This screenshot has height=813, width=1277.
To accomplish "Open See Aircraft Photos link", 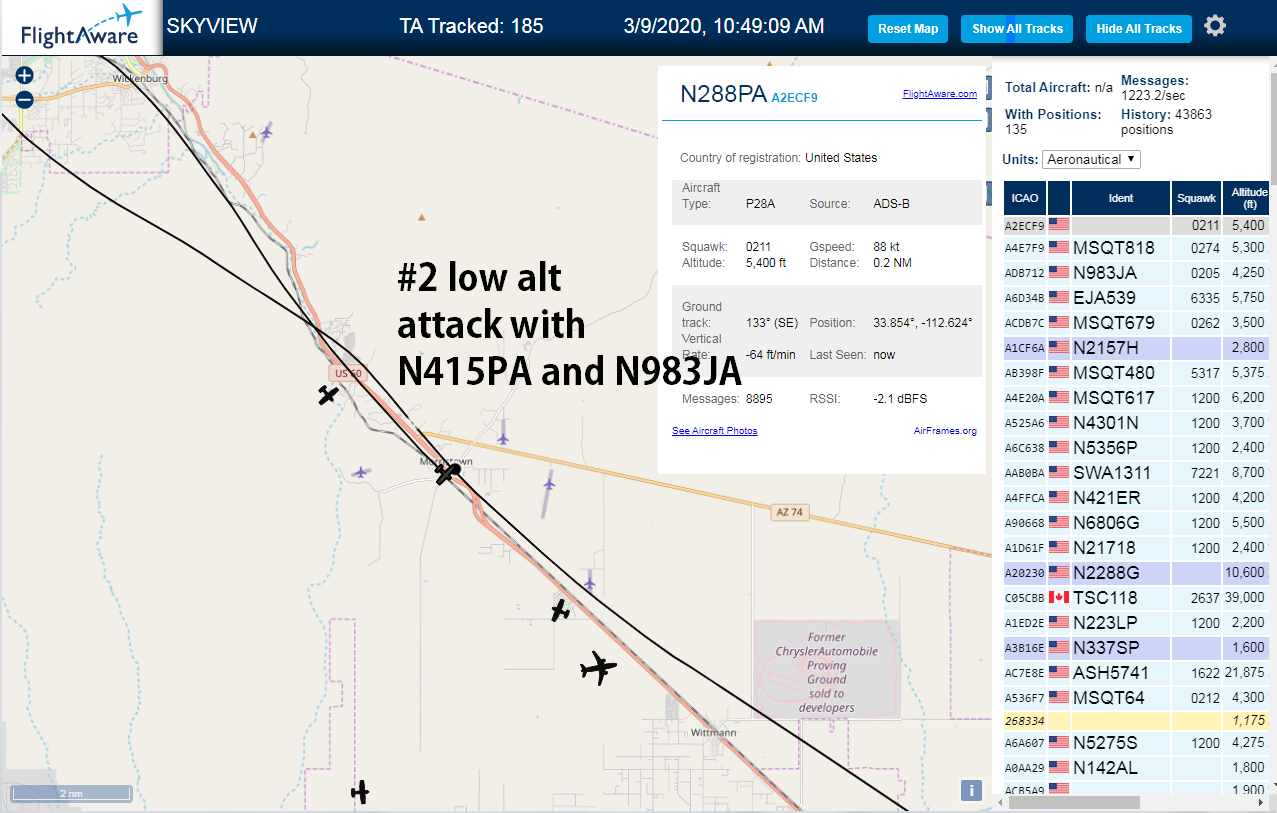I will pos(714,431).
